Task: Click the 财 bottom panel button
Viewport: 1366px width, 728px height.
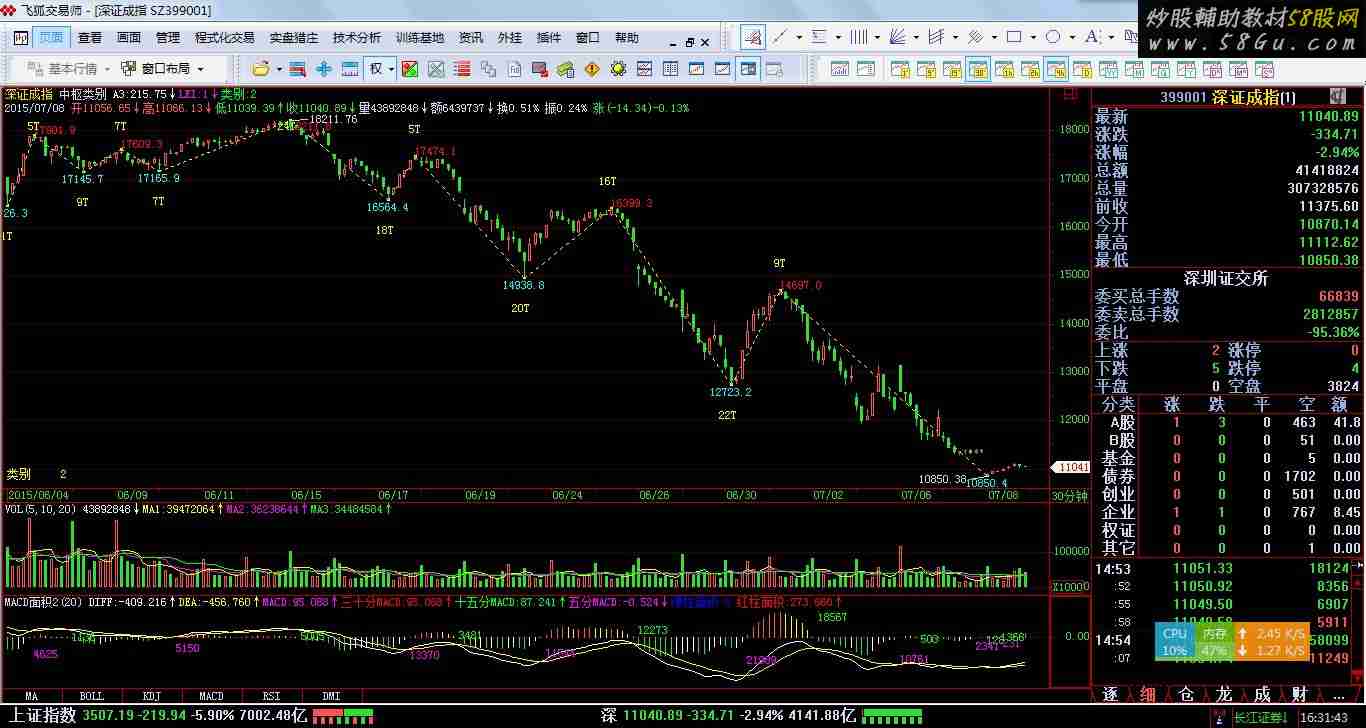Action: click(1300, 694)
